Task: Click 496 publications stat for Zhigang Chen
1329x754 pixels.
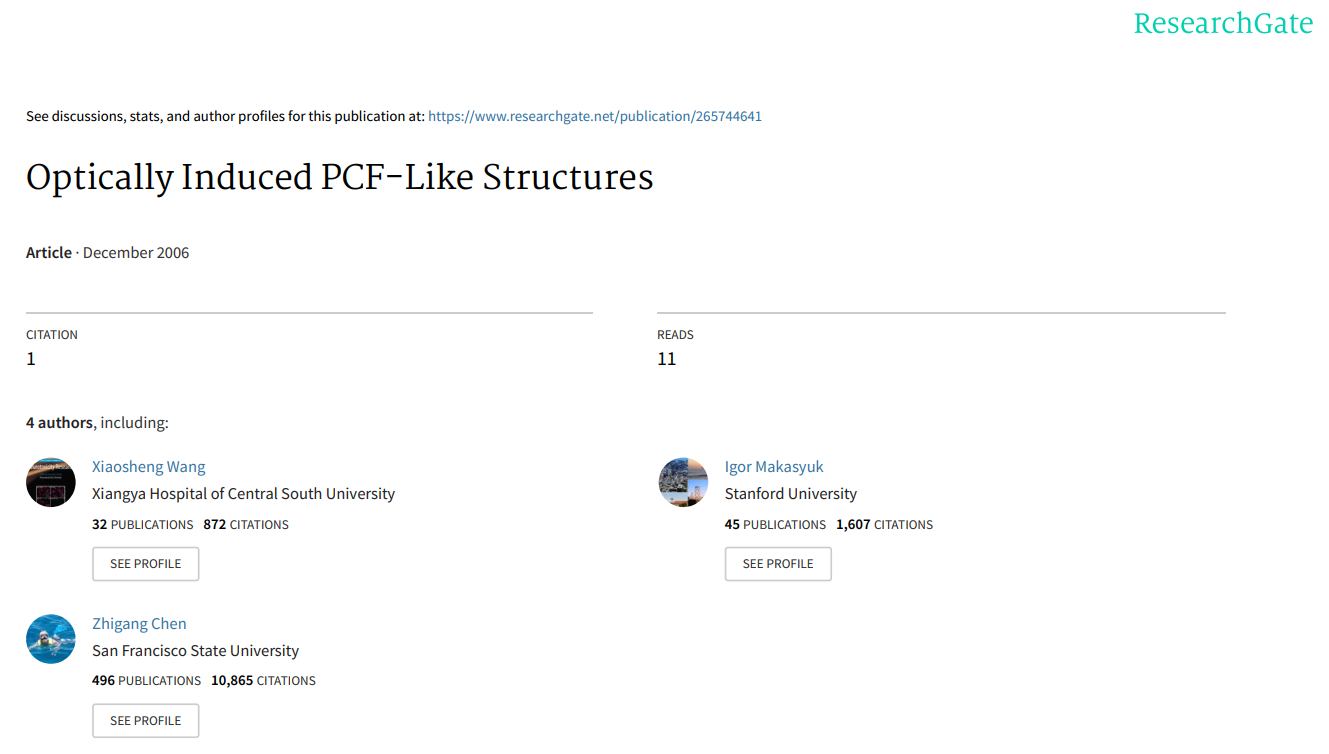Action: click(x=146, y=681)
